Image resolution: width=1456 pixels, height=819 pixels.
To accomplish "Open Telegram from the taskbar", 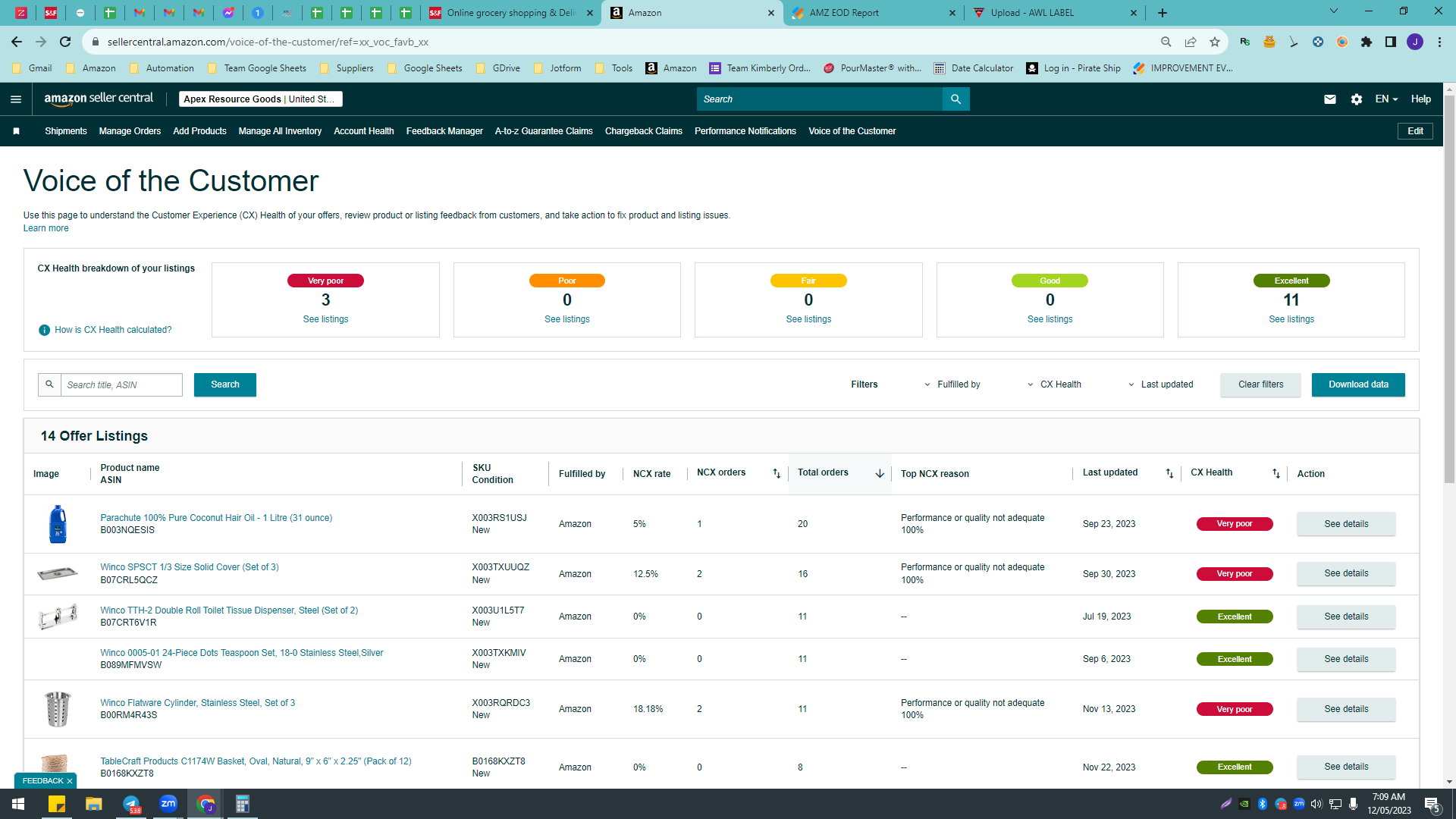I will (131, 804).
